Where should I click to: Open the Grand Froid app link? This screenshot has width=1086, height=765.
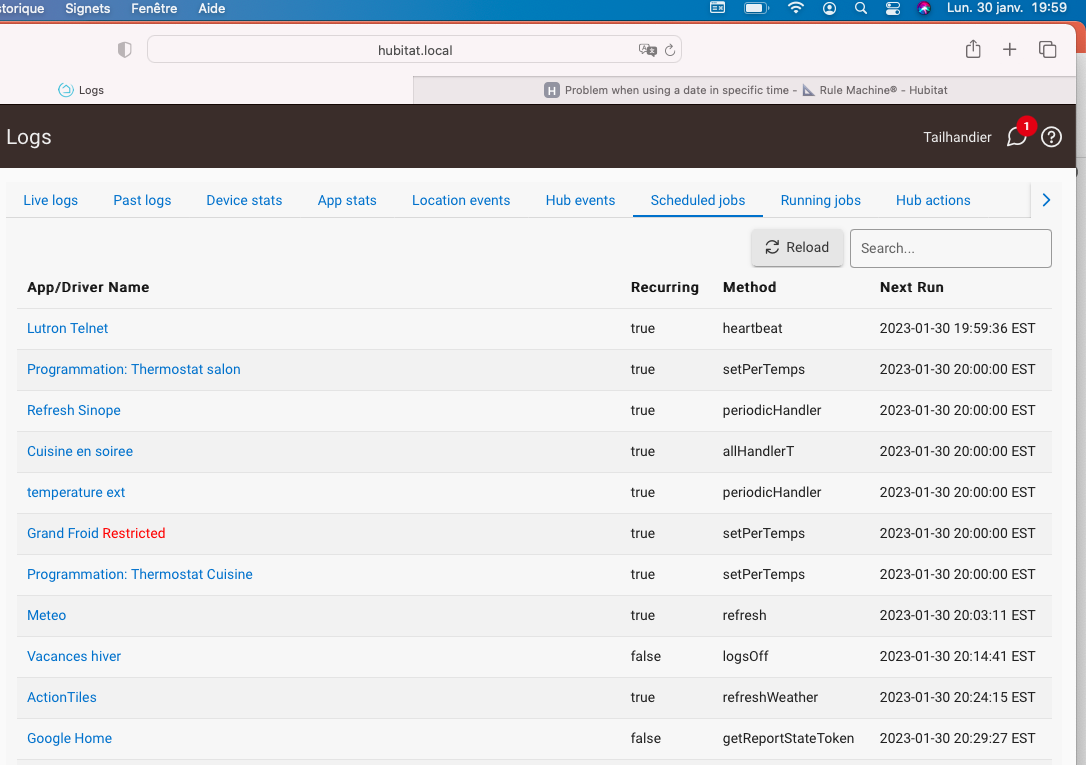[62, 533]
